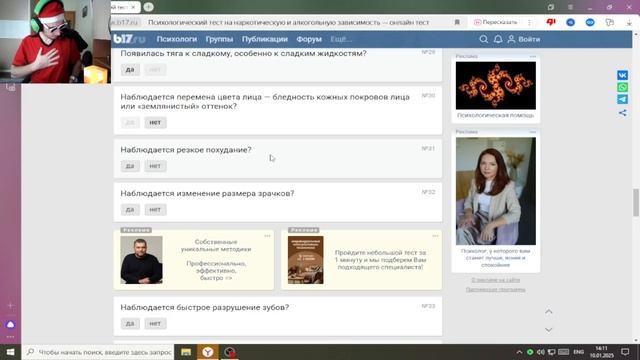
Task: Open the browser downloads icon
Action: (629, 23)
